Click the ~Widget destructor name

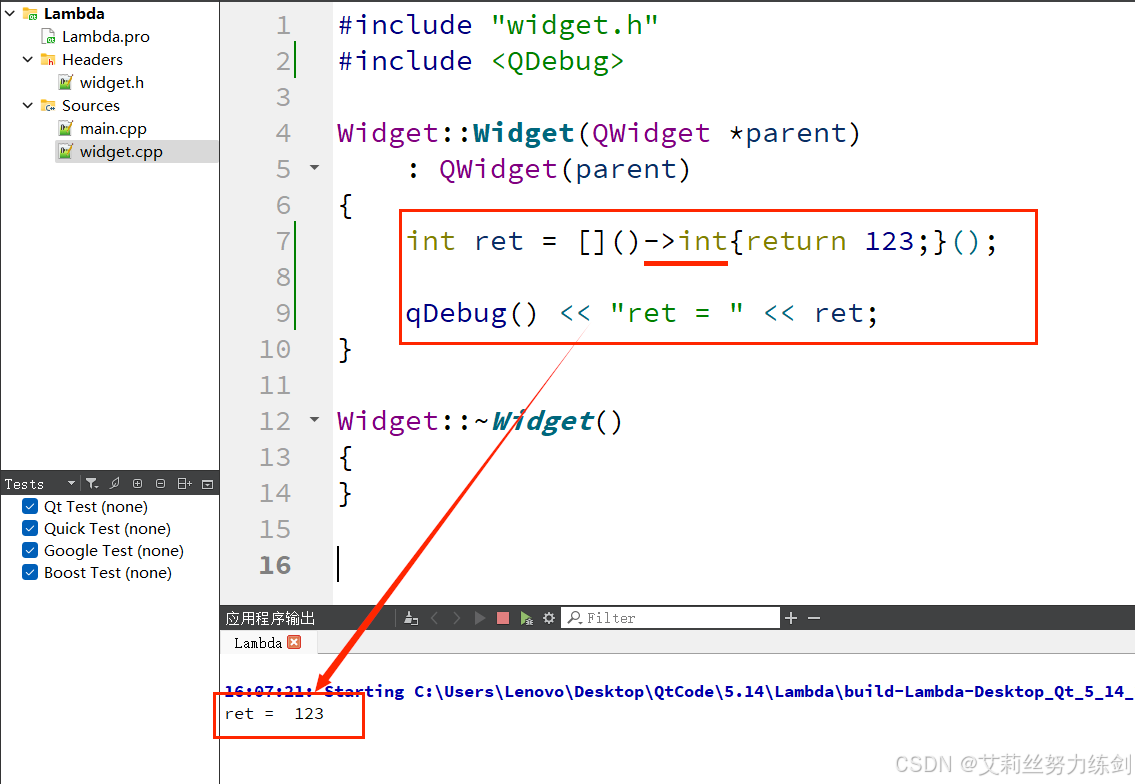click(543, 421)
